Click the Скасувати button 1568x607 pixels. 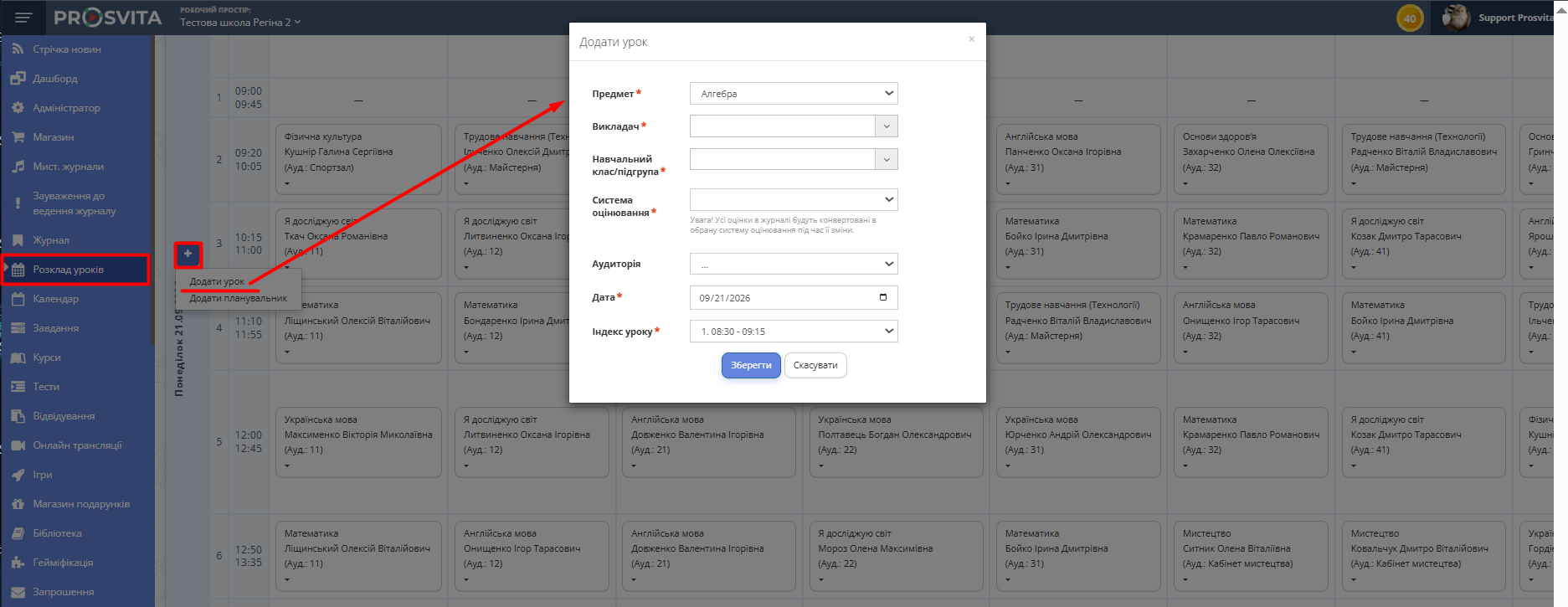pyautogui.click(x=815, y=365)
